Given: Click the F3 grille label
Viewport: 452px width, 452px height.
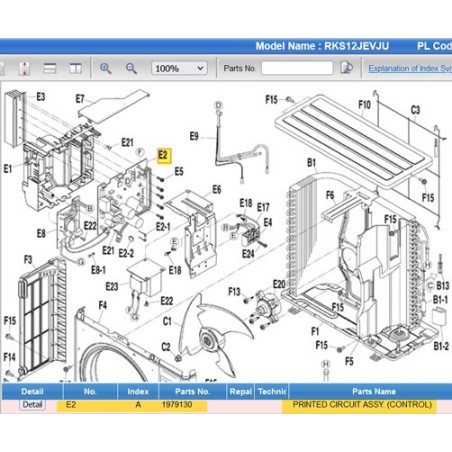Looking at the screenshot, I should click(28, 260).
